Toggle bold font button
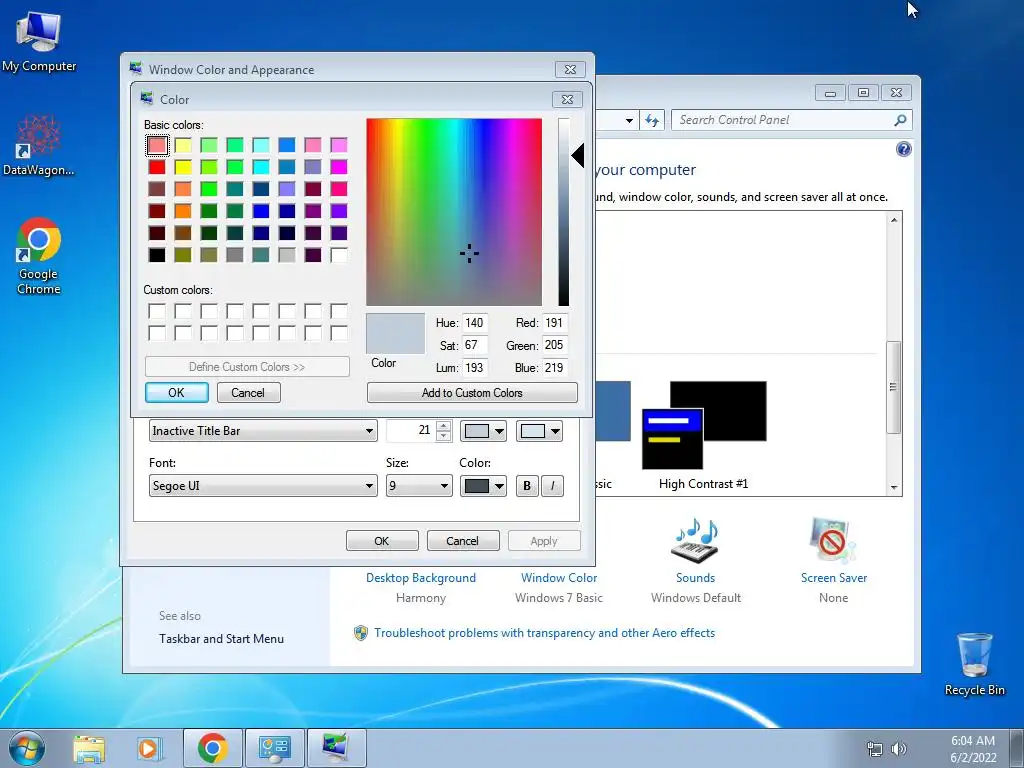1024x768 pixels. (x=527, y=486)
